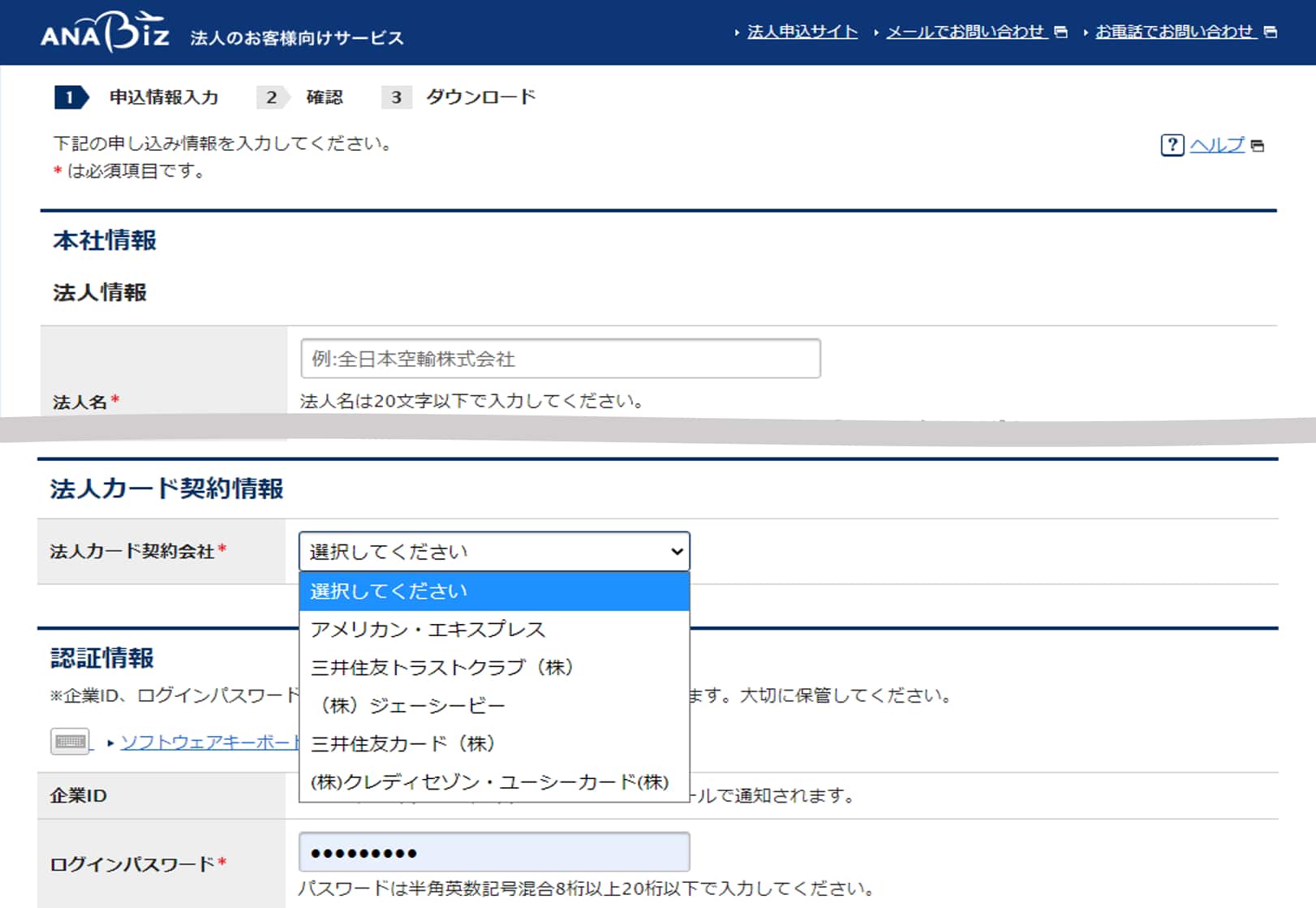This screenshot has width=1316, height=908.
Task: Collapse the 法人カード契約会社 dropdown
Action: [494, 552]
